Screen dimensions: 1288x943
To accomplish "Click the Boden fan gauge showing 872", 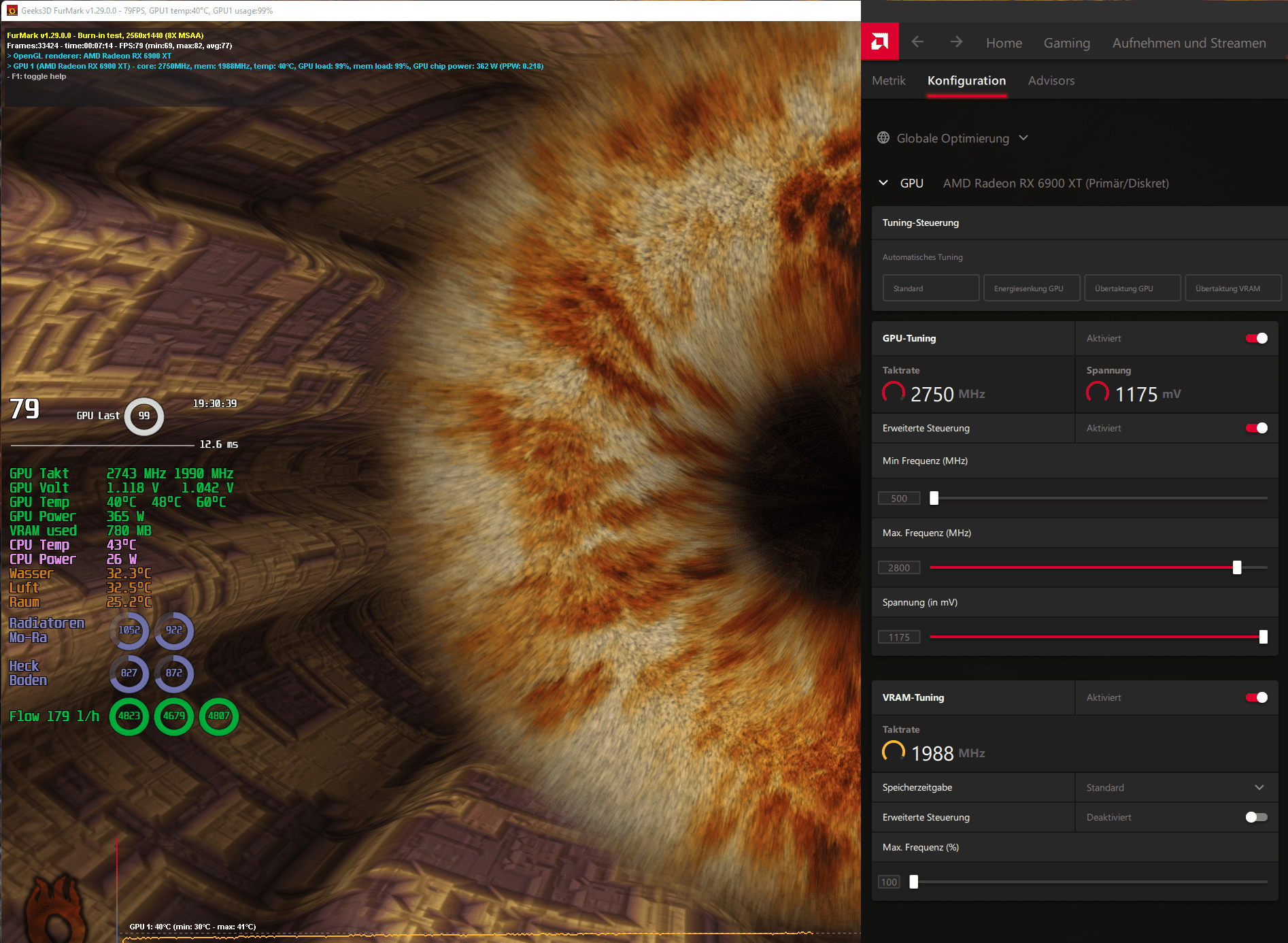I will tap(174, 673).
